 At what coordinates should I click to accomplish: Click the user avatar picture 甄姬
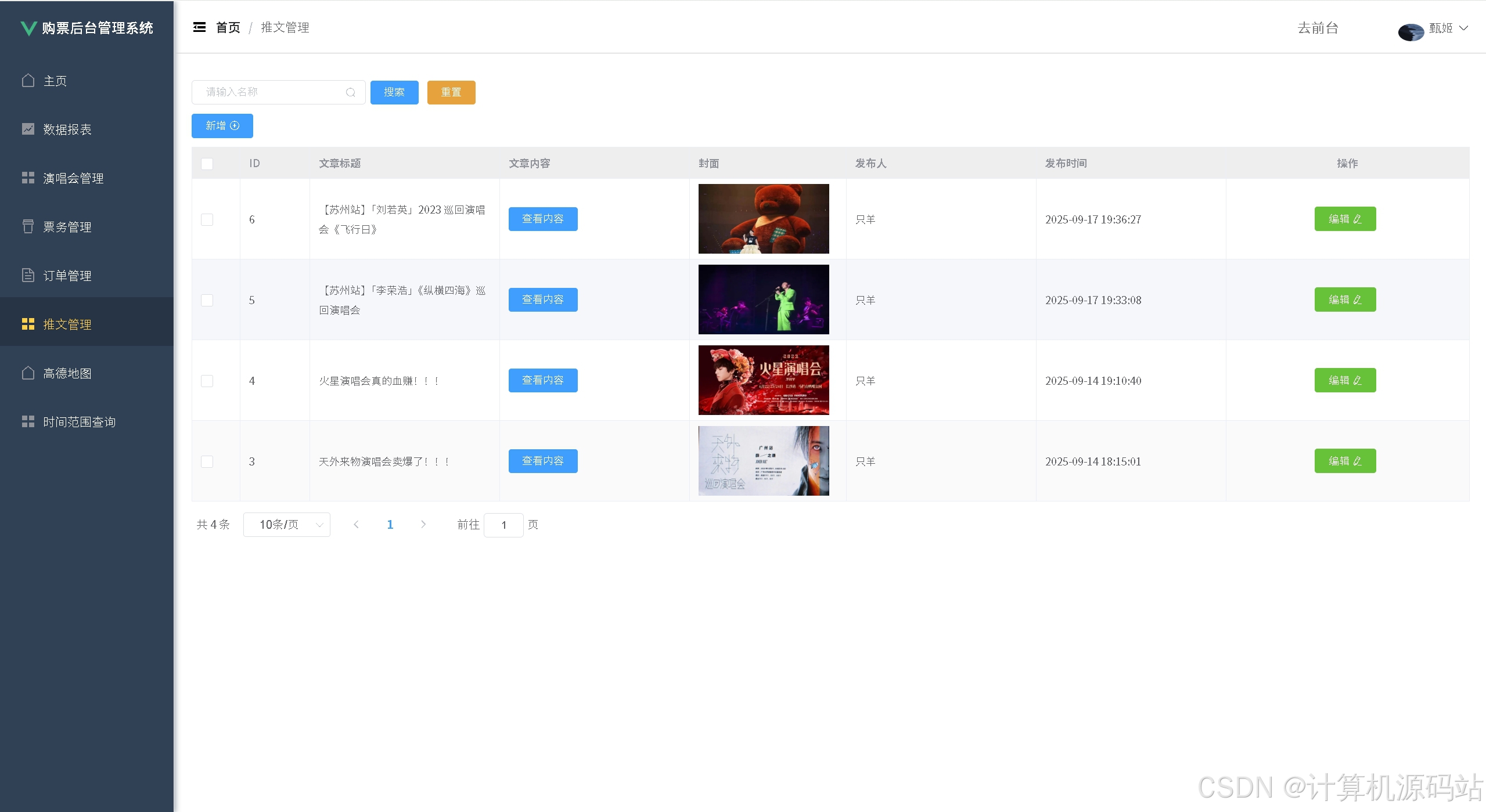tap(1411, 31)
